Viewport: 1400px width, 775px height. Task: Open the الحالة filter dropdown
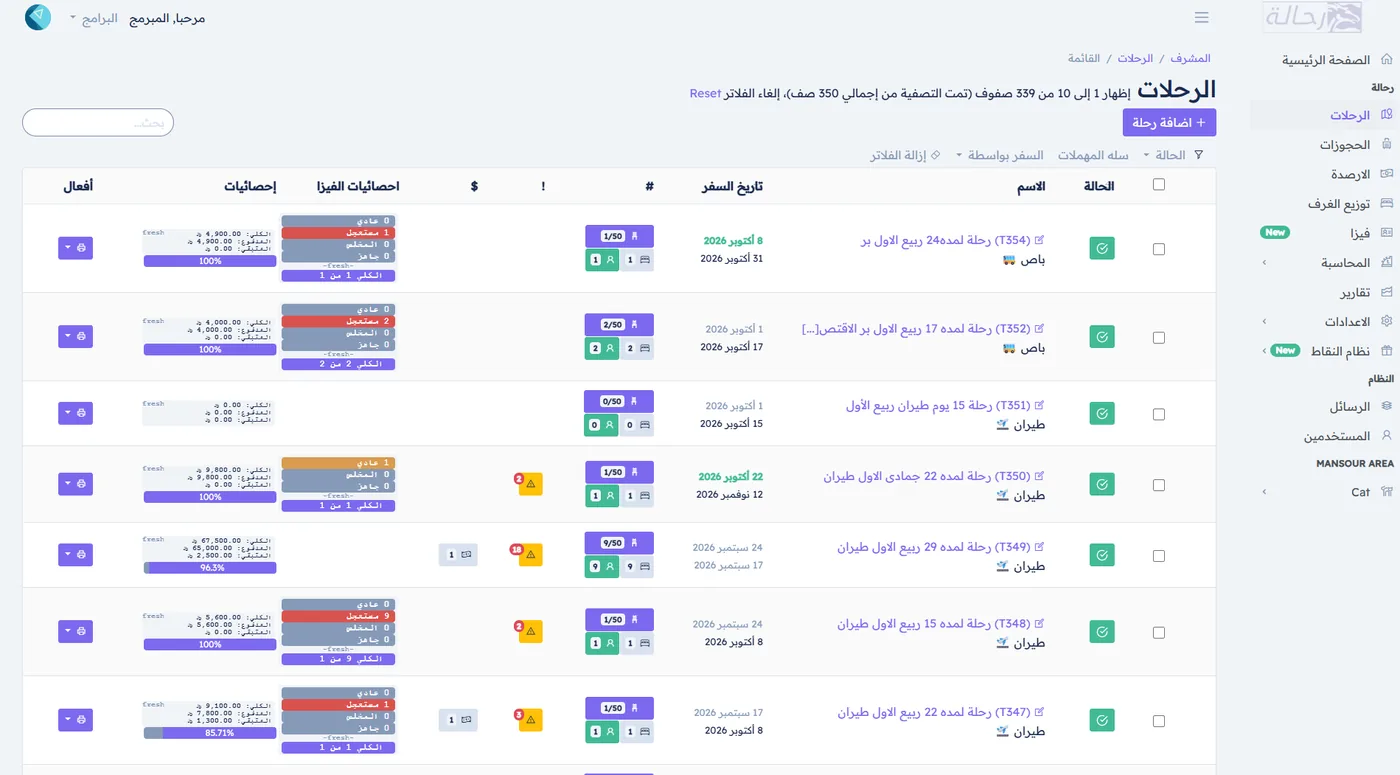tap(1164, 155)
